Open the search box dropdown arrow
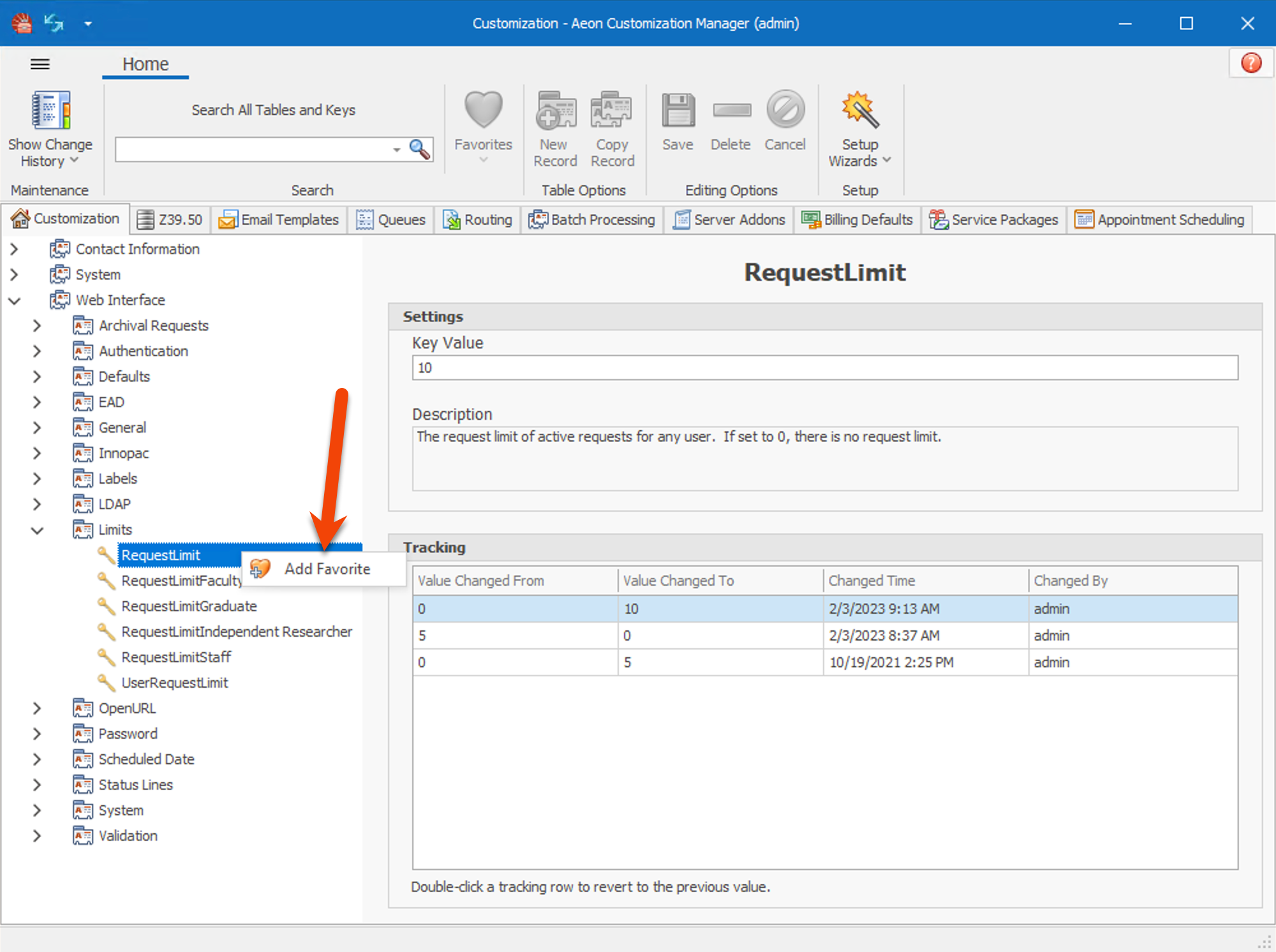Image resolution: width=1276 pixels, height=952 pixels. (x=396, y=149)
